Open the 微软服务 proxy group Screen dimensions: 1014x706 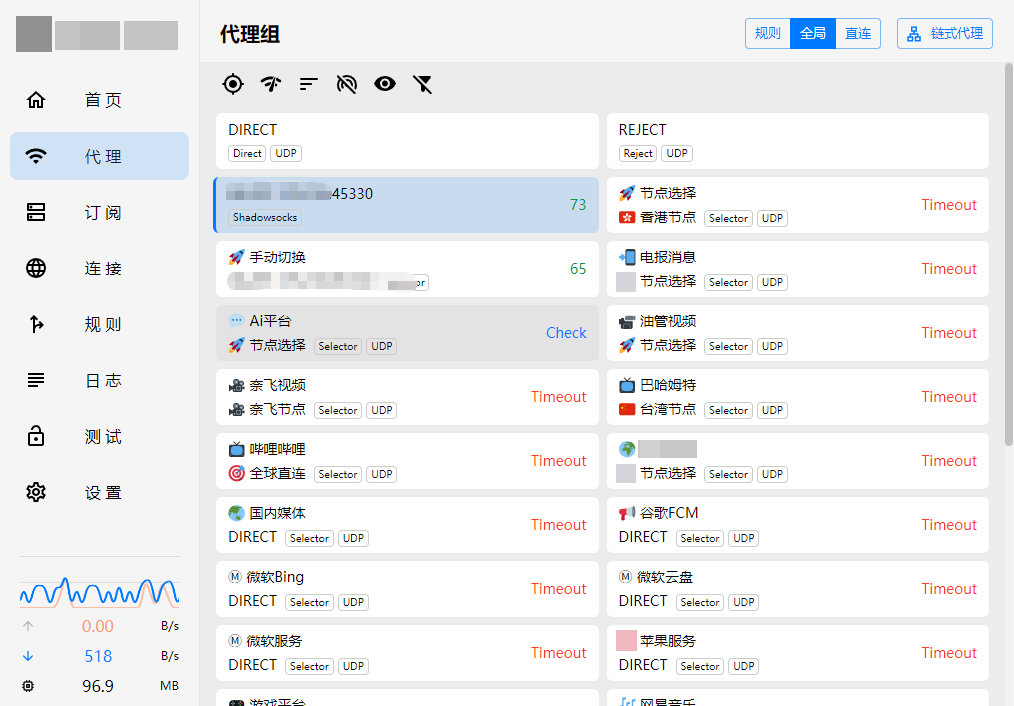407,653
